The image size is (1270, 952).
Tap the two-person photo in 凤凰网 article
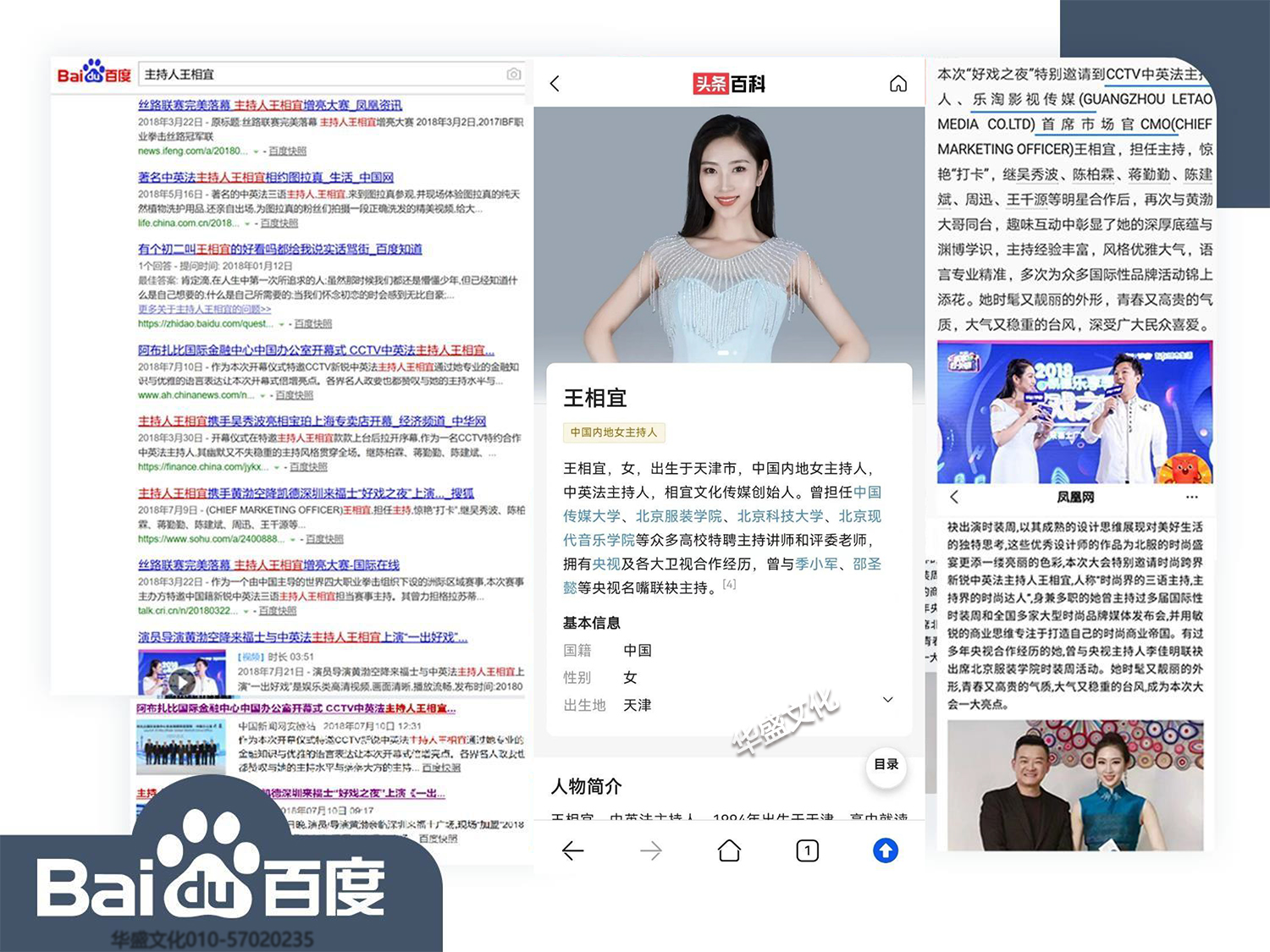[x=1075, y=784]
